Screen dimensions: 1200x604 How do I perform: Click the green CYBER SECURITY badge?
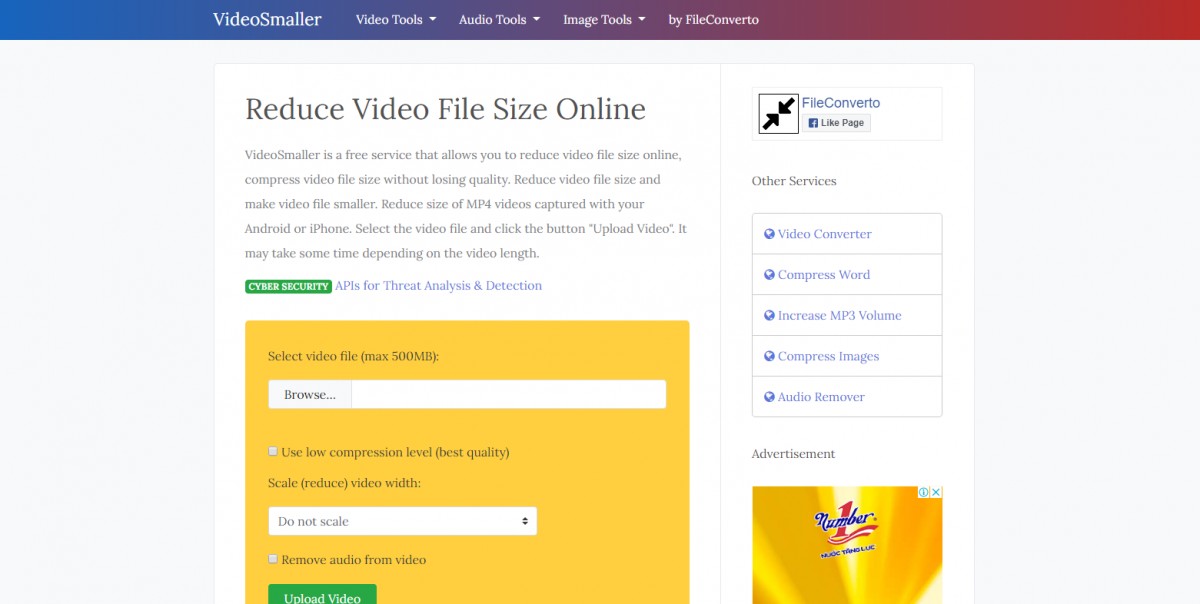point(288,286)
